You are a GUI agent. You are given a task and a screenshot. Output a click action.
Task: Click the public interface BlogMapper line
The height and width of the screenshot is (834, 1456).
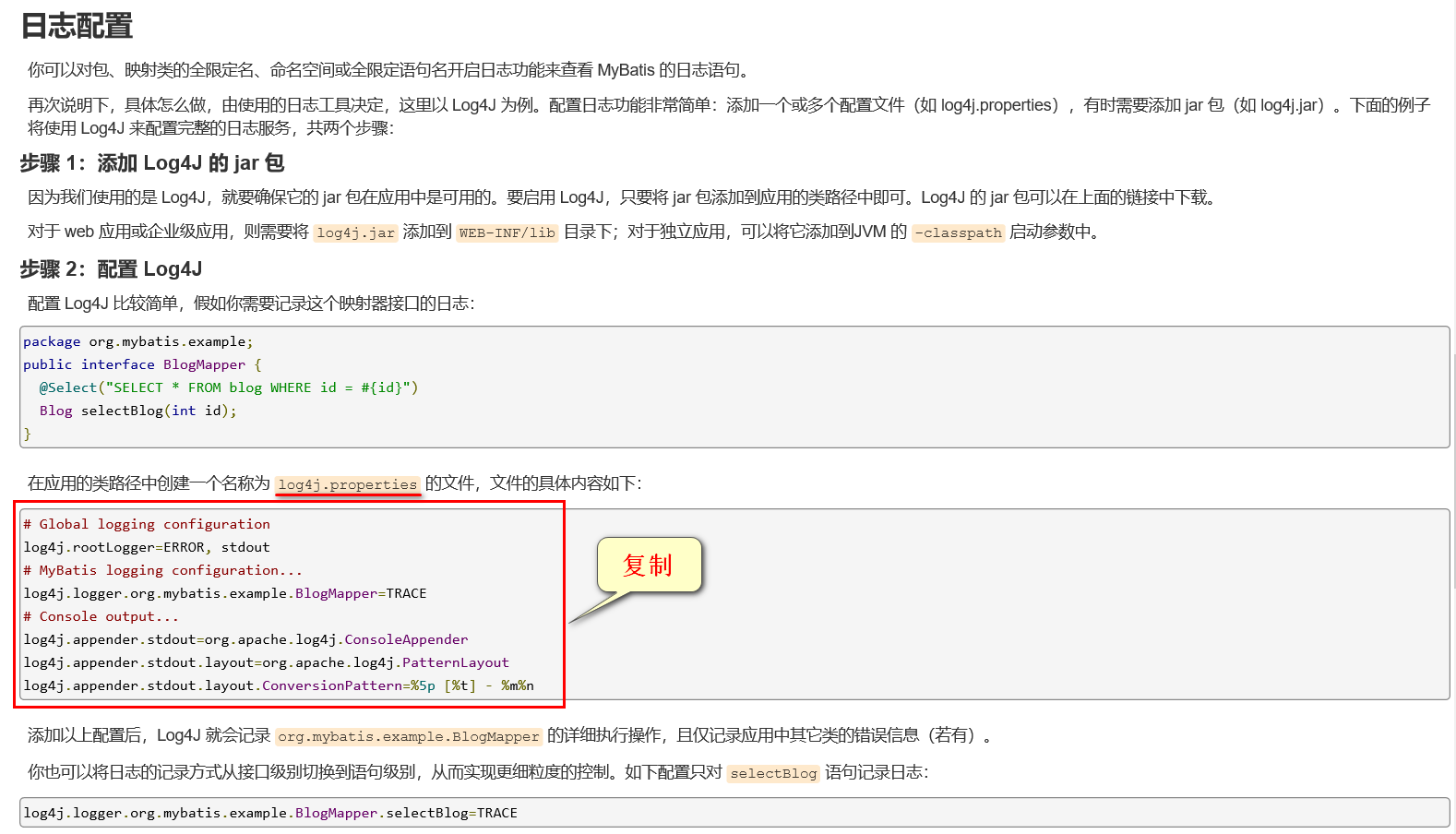[142, 364]
